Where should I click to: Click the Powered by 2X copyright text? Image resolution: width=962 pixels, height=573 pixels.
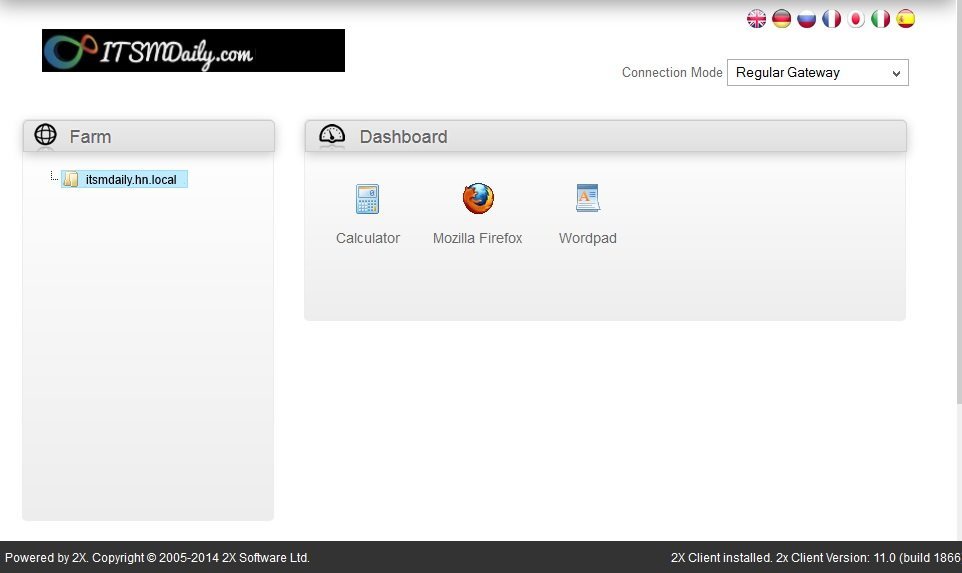(157, 558)
